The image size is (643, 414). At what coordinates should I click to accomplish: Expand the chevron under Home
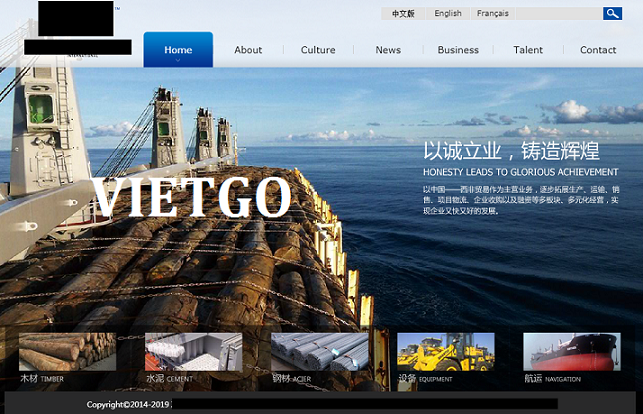(178, 60)
